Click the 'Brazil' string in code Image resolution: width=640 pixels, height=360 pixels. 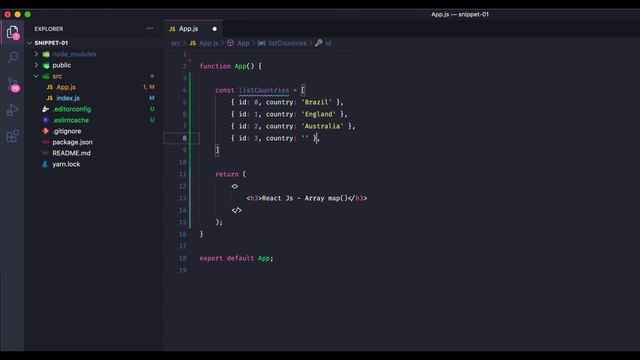[316, 102]
